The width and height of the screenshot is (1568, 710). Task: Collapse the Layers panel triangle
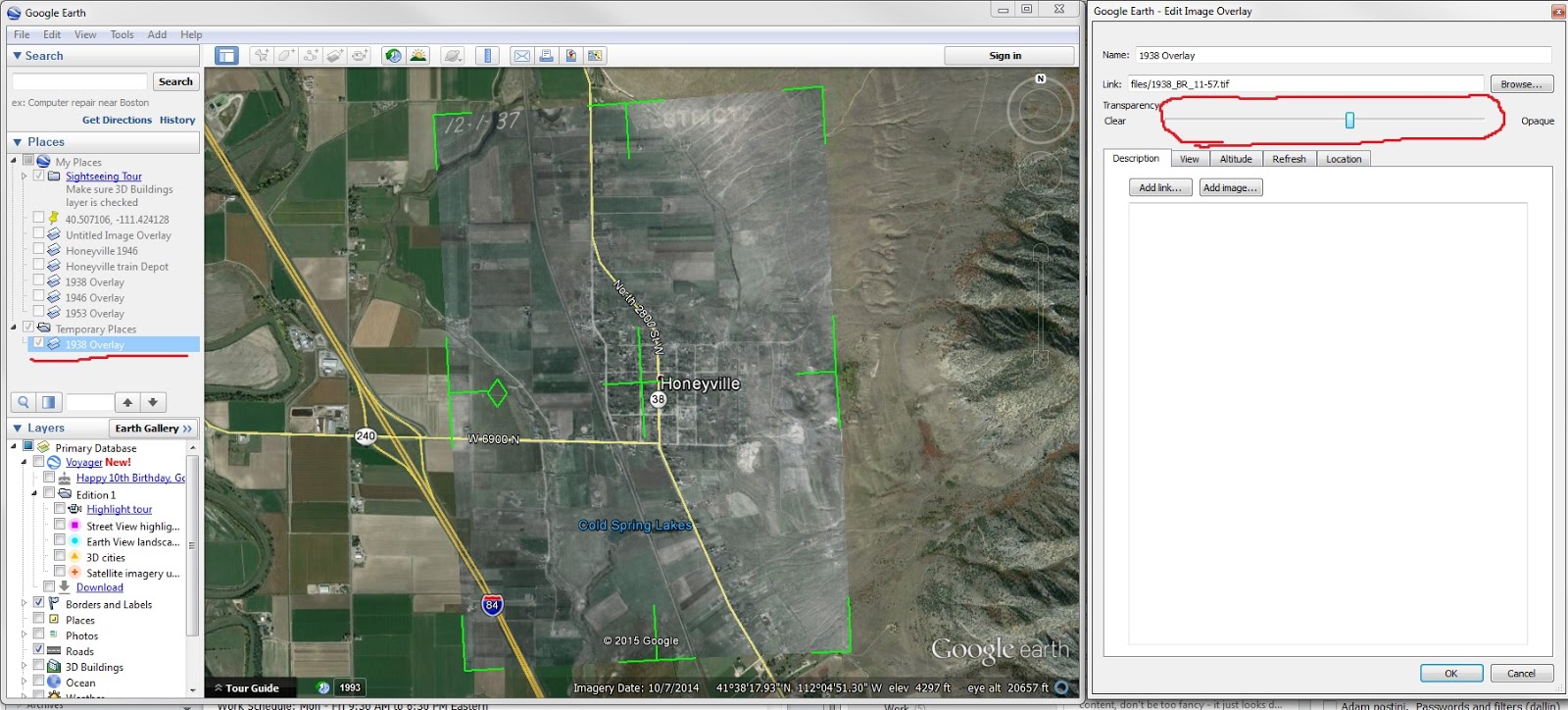click(17, 429)
